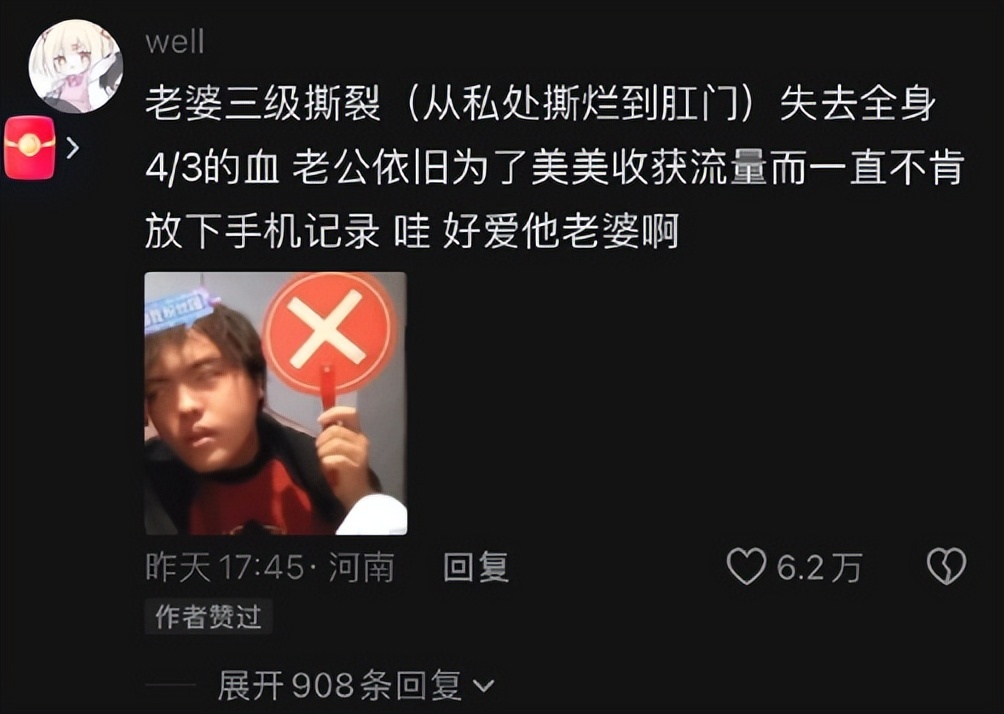Click the red X sign in the photo
The height and width of the screenshot is (714, 1004).
click(x=327, y=332)
